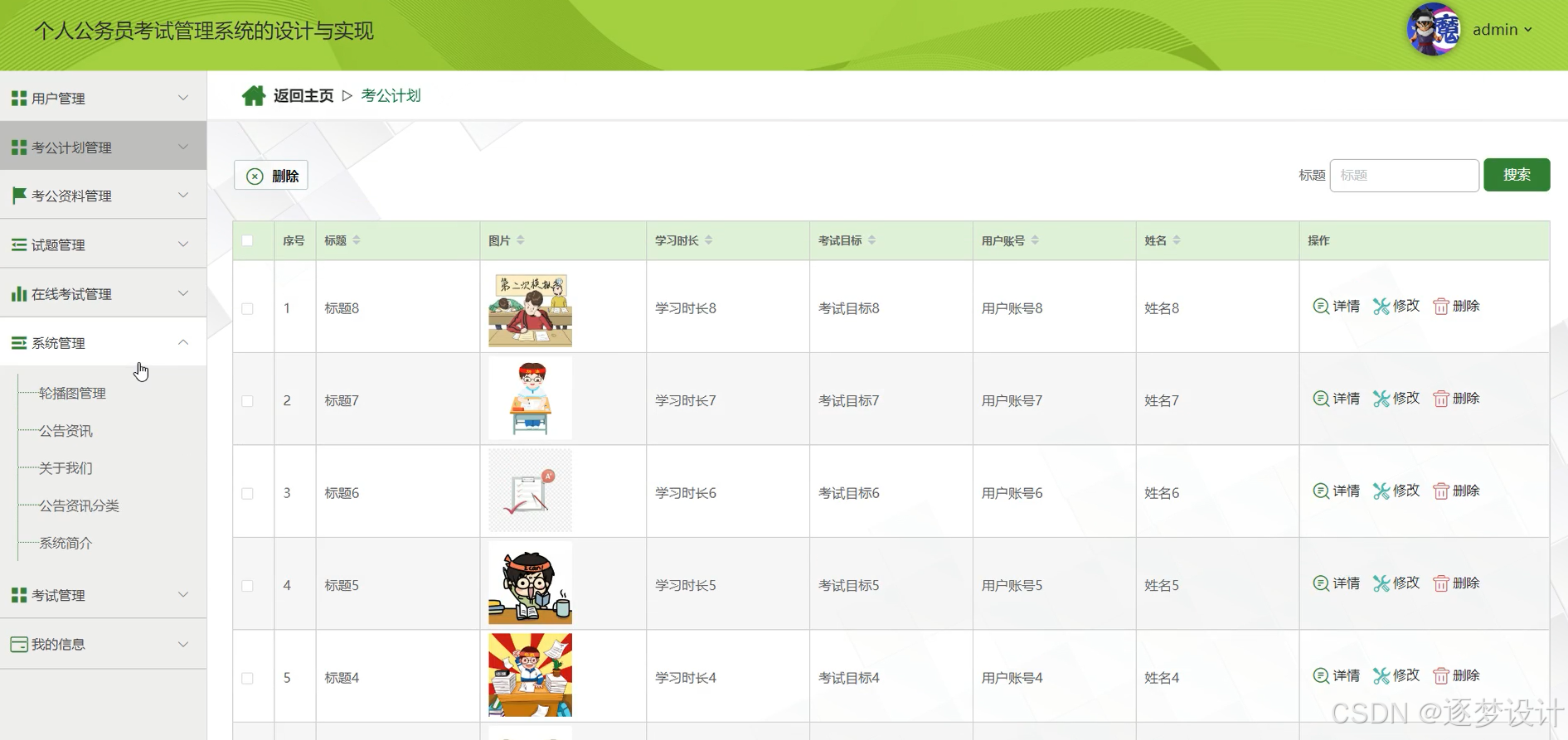Sort table by 考试目标 column

(872, 240)
